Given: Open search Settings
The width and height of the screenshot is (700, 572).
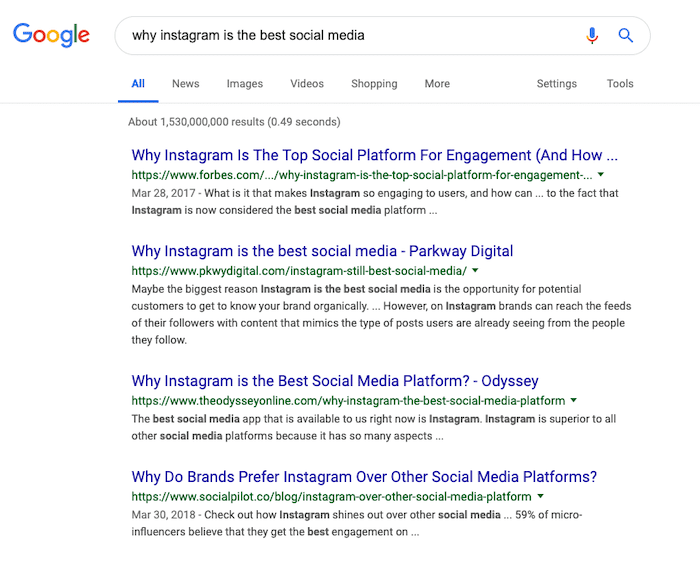Looking at the screenshot, I should 557,84.
